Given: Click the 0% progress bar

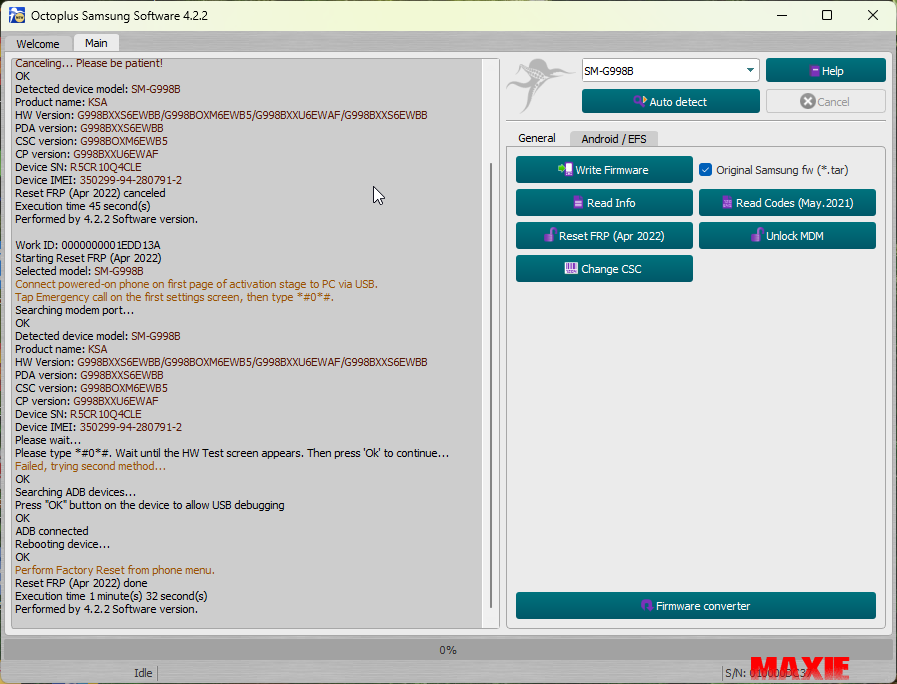Looking at the screenshot, I should coord(448,650).
